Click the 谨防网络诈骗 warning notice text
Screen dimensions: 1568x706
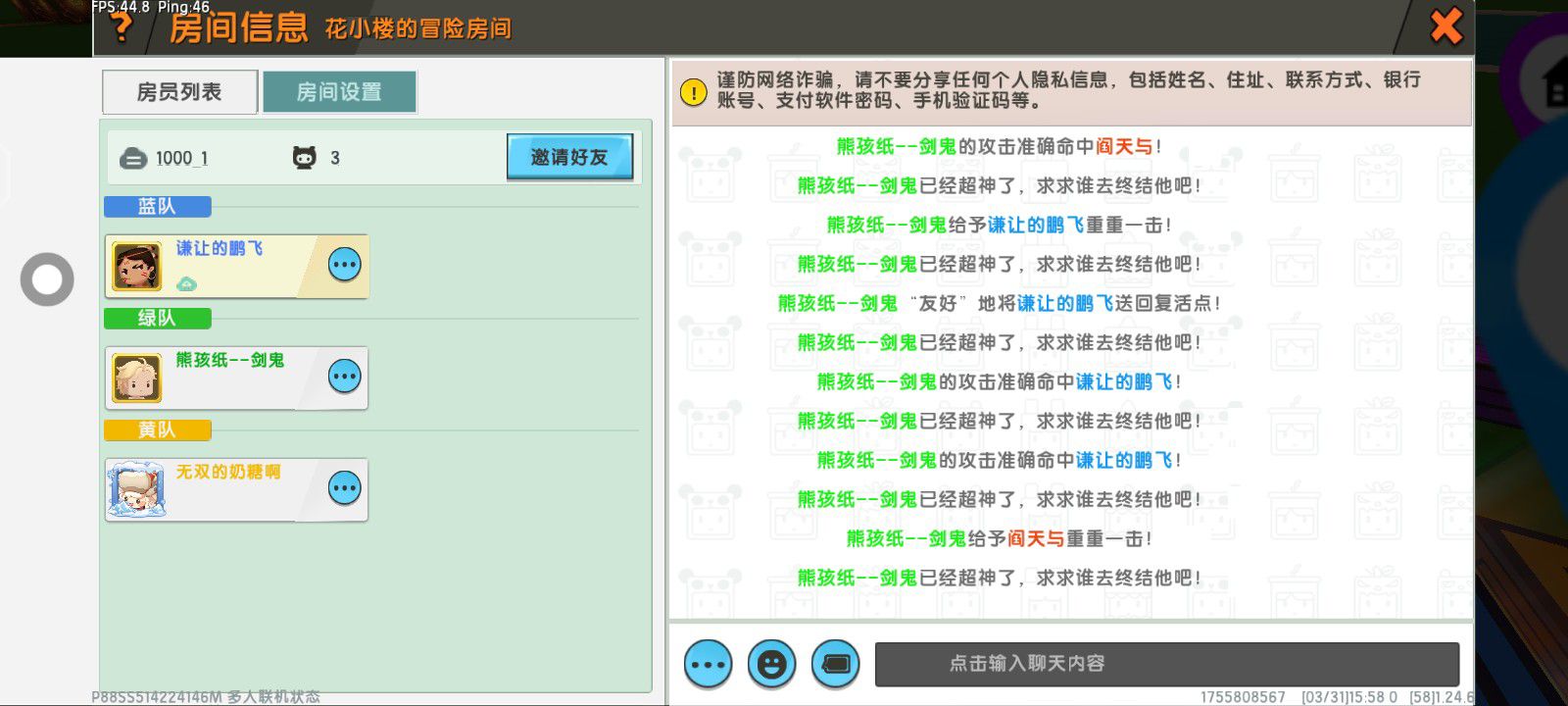[x=1068, y=90]
